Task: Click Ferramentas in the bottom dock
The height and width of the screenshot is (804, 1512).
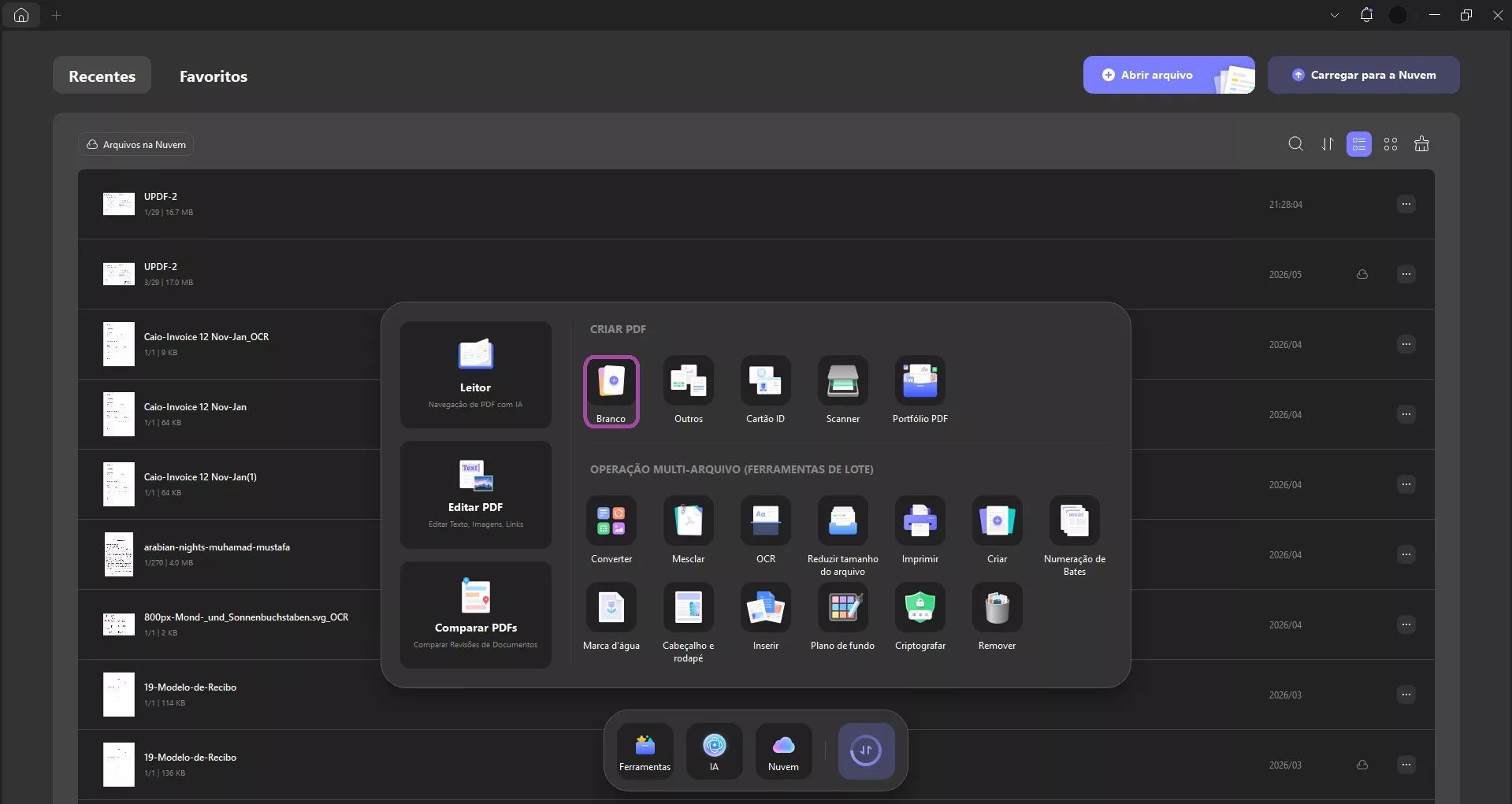Action: (x=645, y=751)
